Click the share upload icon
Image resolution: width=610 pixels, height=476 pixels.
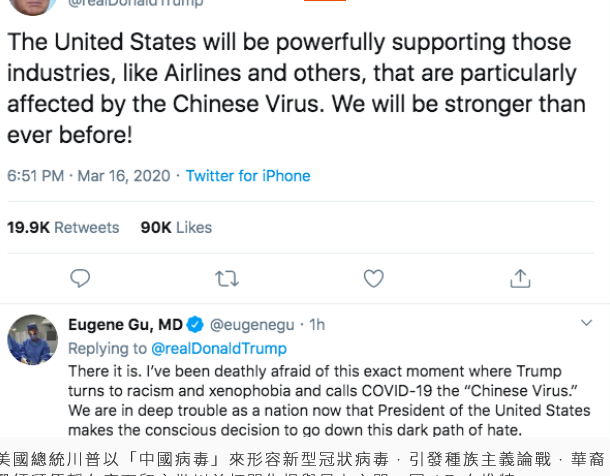coord(520,277)
